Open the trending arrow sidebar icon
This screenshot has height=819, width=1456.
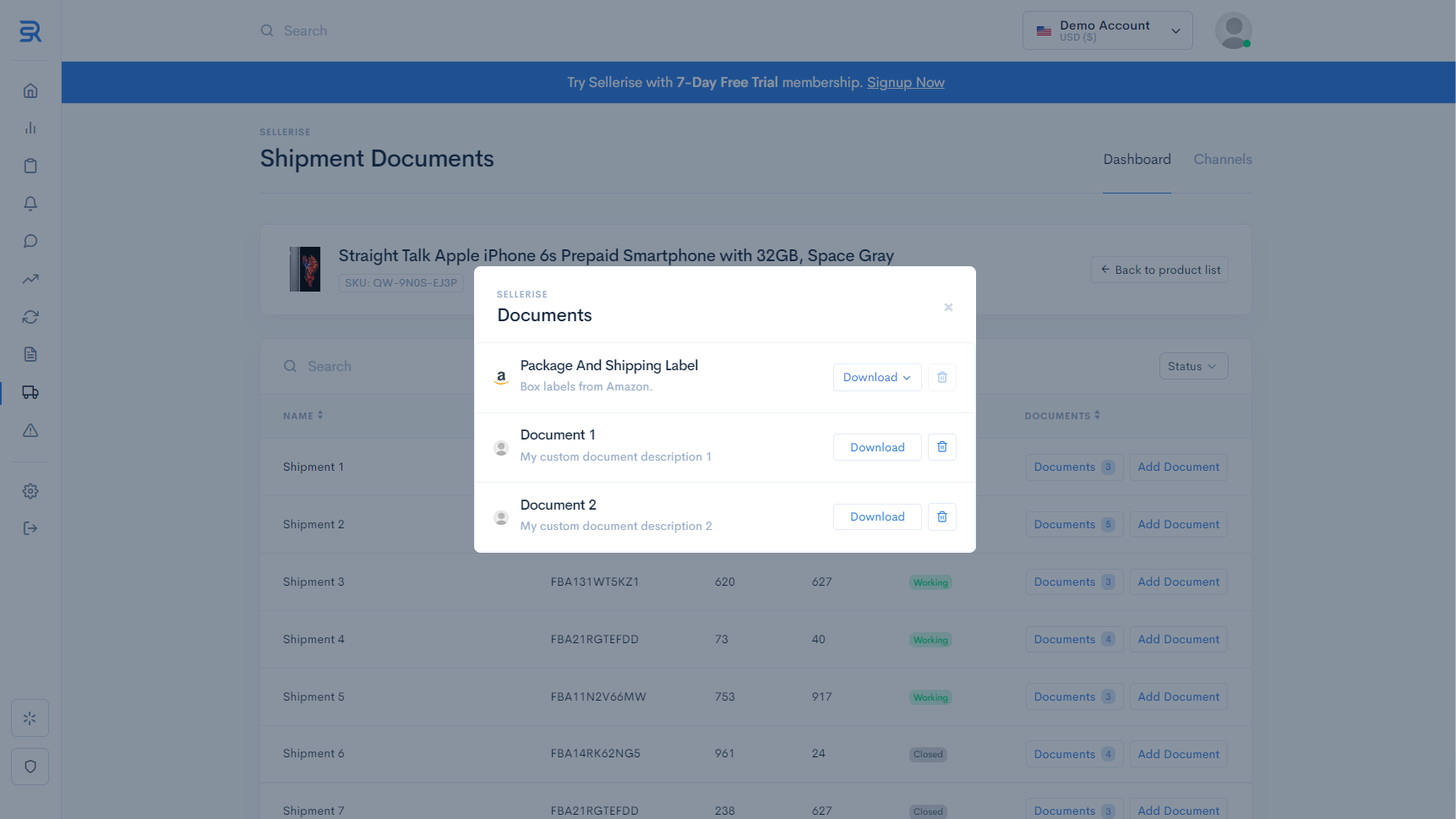click(30, 279)
